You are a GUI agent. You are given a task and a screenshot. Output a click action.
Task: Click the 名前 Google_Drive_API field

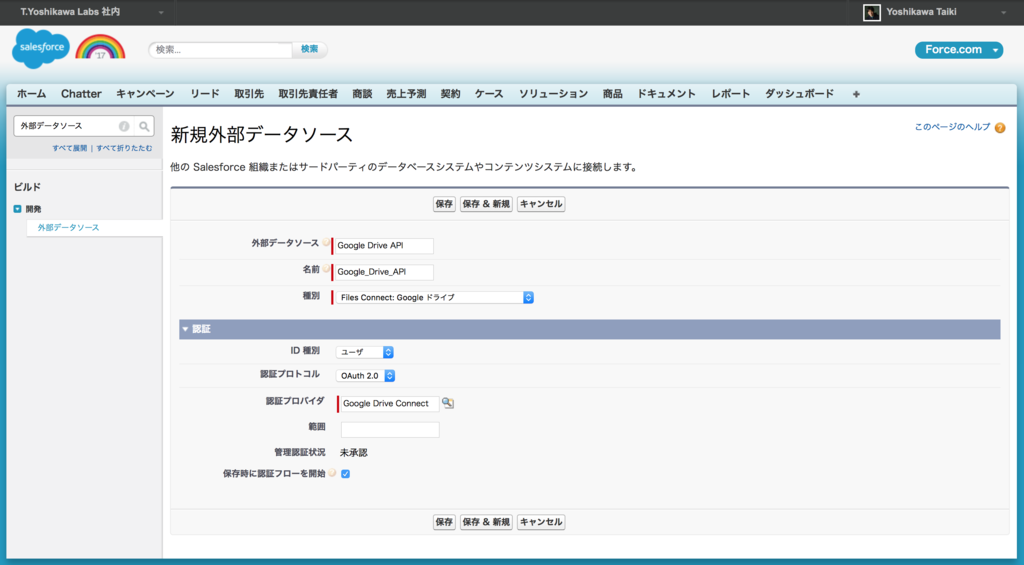click(x=384, y=272)
